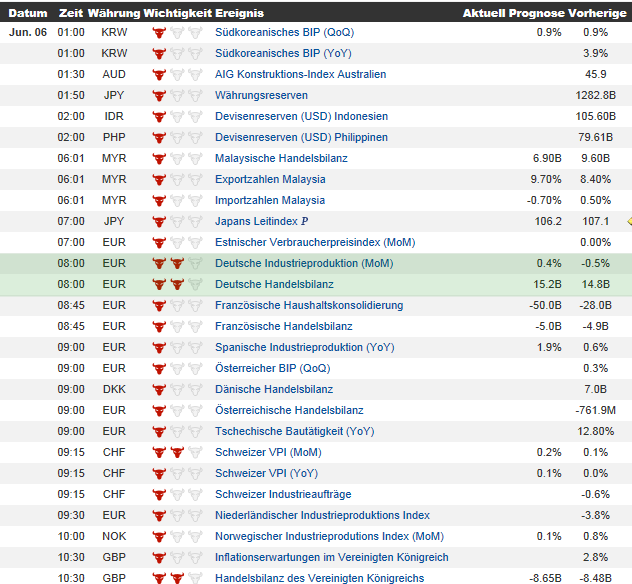Open Schweizer VPI (YoY) link

point(267,473)
